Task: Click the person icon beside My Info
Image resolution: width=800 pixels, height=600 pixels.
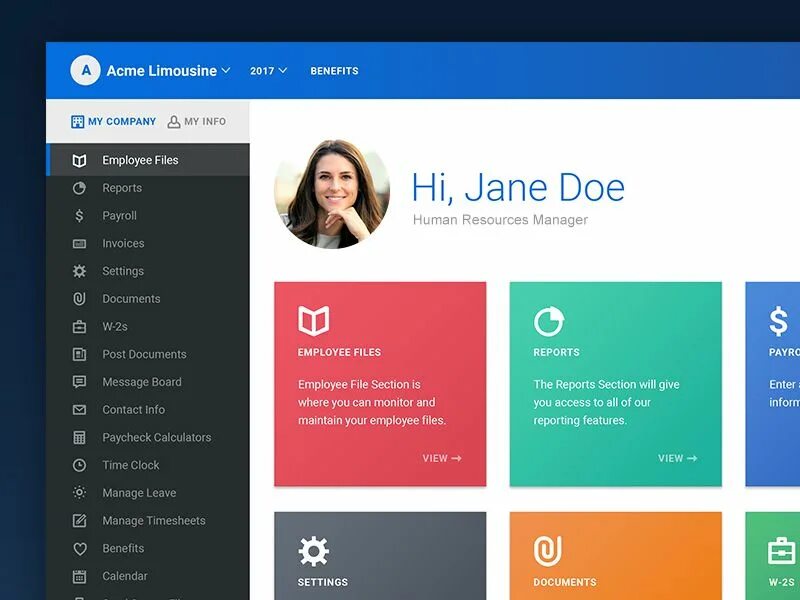Action: [173, 121]
